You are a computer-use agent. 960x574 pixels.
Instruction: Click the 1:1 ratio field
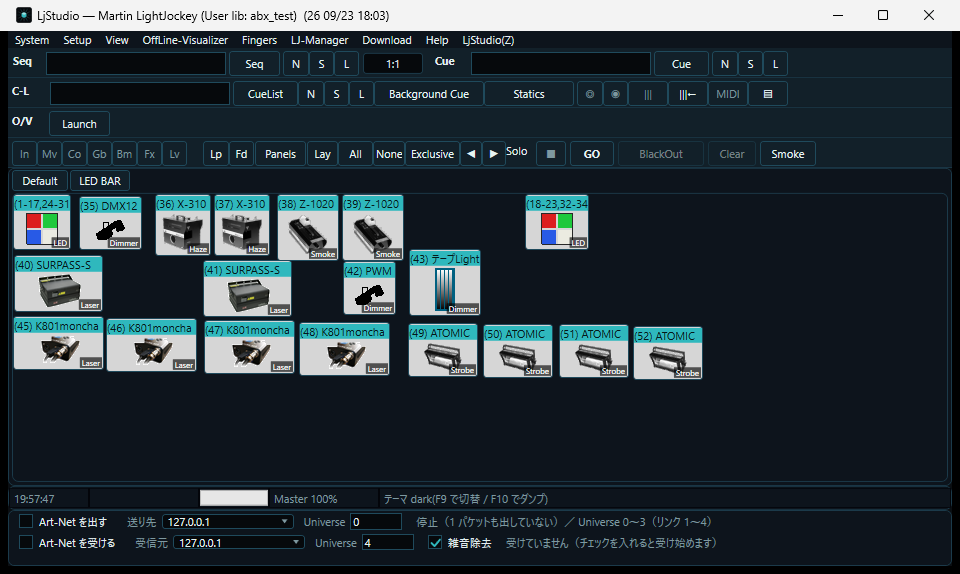point(392,64)
